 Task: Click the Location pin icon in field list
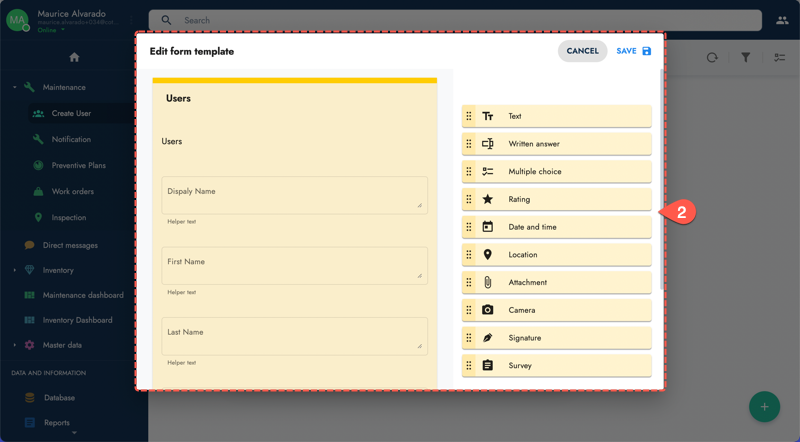point(488,255)
